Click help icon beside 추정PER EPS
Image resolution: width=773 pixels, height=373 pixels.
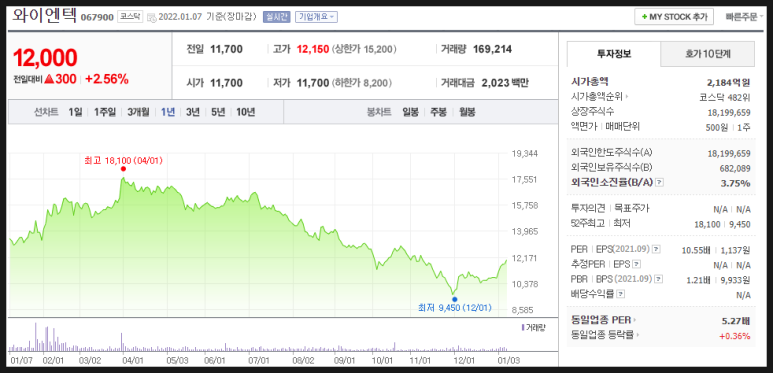coord(636,265)
